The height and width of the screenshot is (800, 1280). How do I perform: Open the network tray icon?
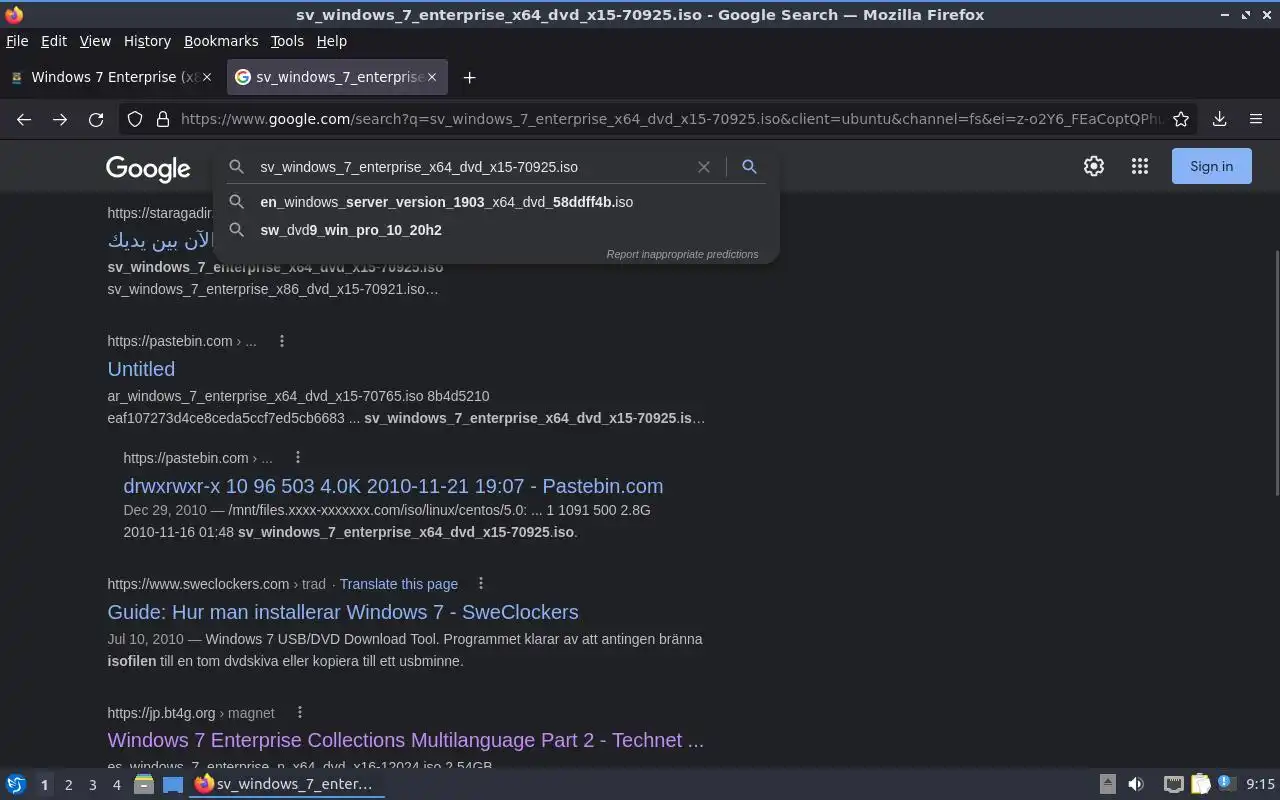coord(1173,784)
